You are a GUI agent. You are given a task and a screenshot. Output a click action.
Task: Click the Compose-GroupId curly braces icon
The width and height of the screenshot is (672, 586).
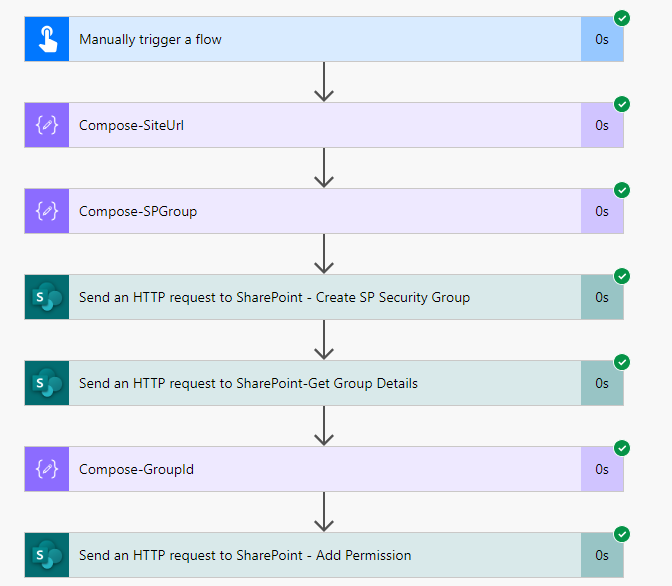47,469
